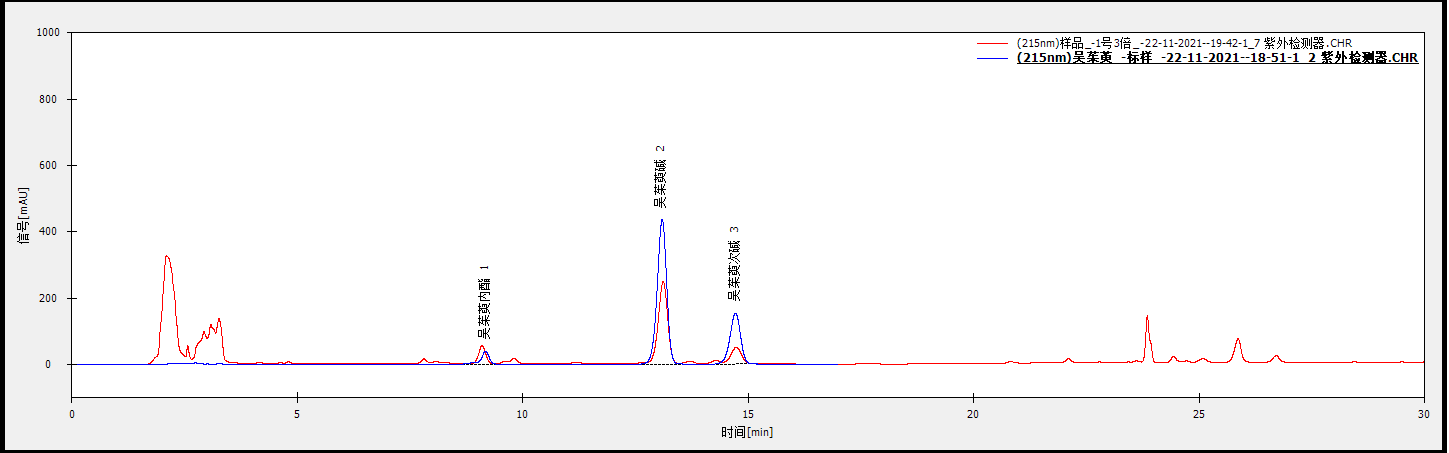
Task: Click the red cluster peak near 3.2 min
Action: pos(218,320)
